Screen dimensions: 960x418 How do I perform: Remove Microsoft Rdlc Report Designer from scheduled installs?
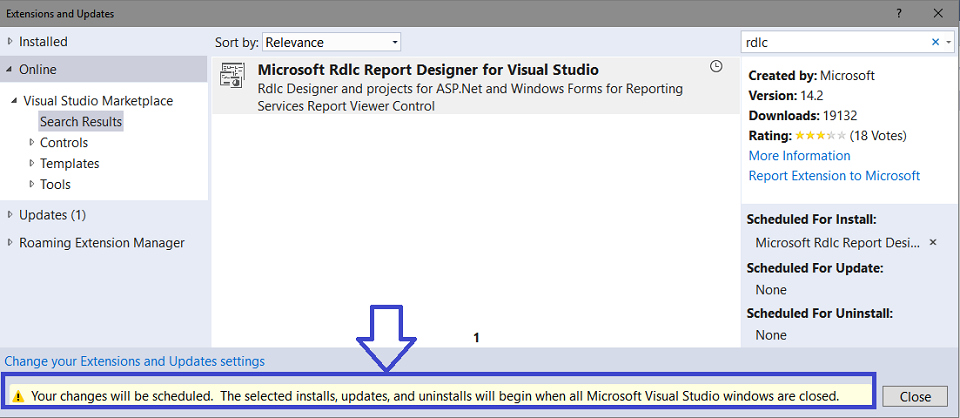coord(933,242)
